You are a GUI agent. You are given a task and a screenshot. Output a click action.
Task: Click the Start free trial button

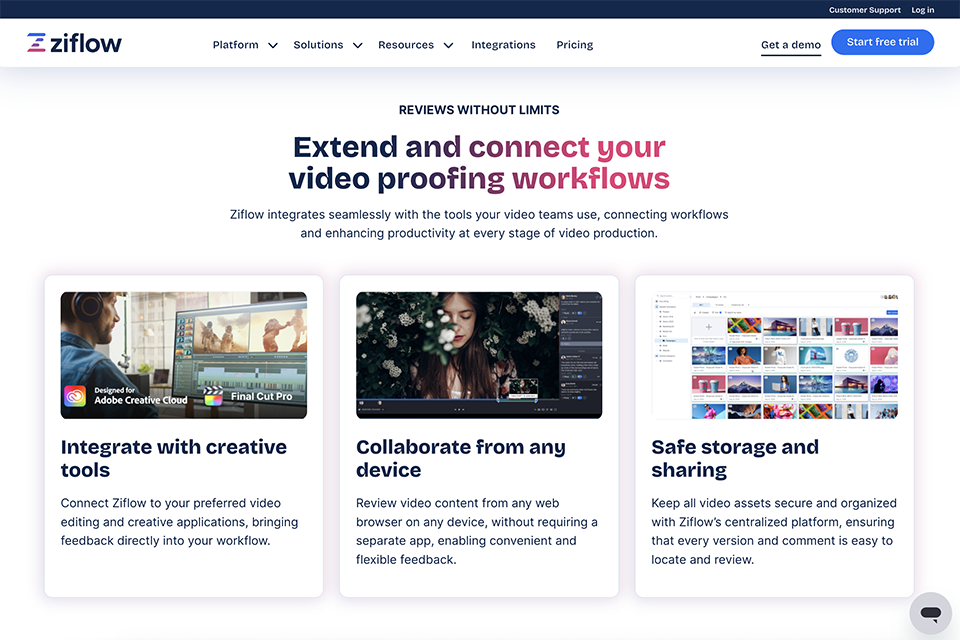pyautogui.click(x=882, y=42)
